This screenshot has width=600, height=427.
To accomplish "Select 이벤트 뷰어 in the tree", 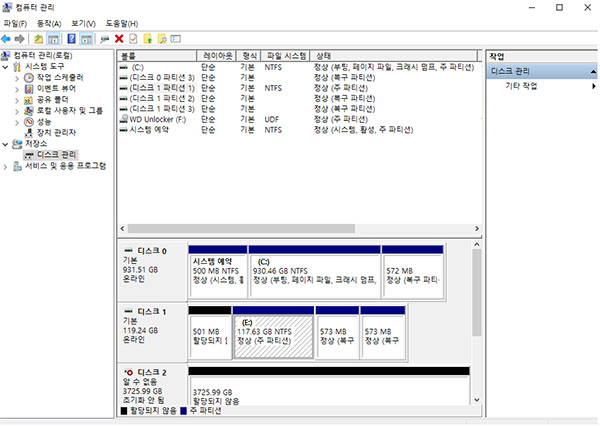I will pyautogui.click(x=56, y=89).
